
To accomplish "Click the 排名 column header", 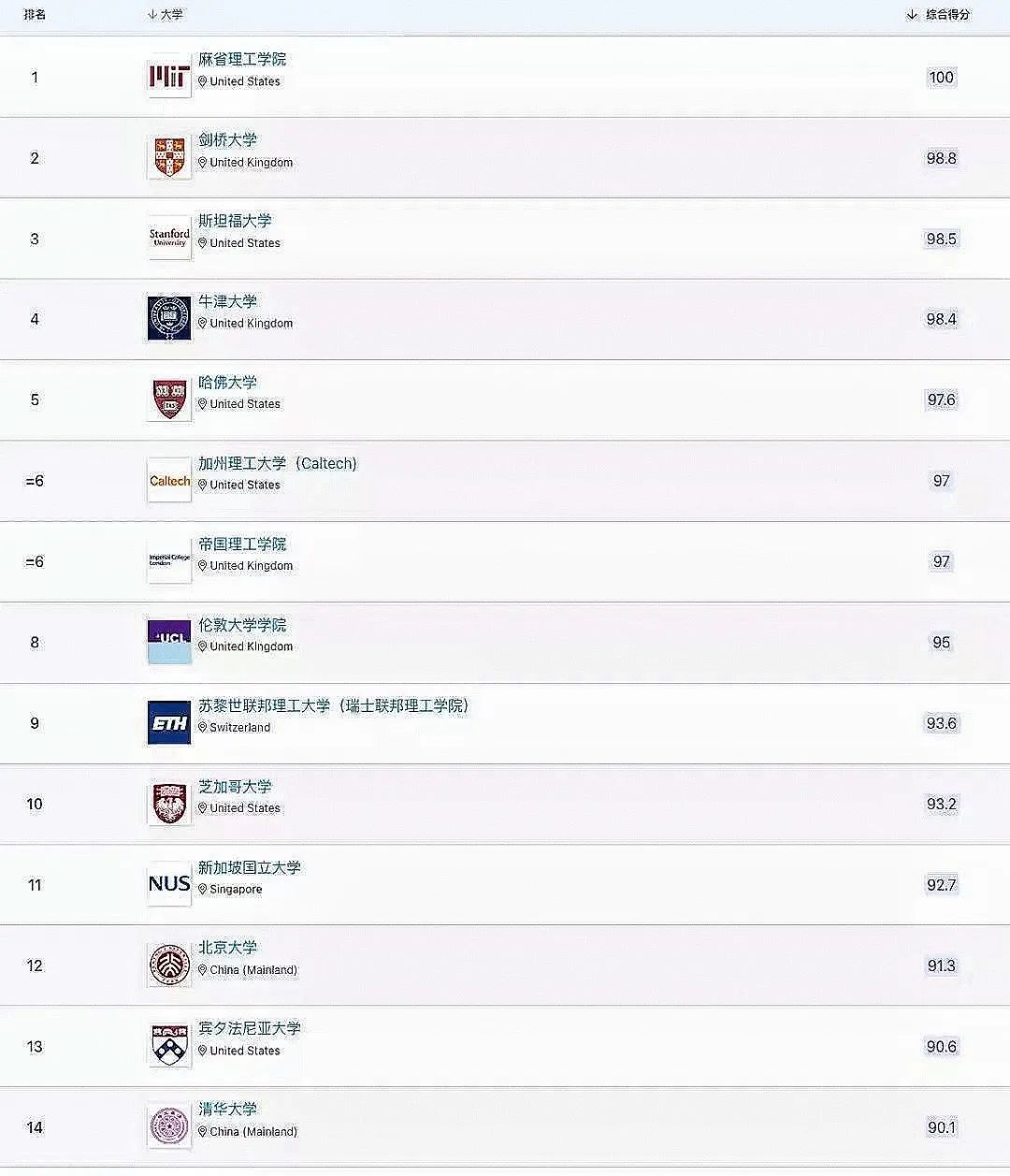I will click(36, 15).
